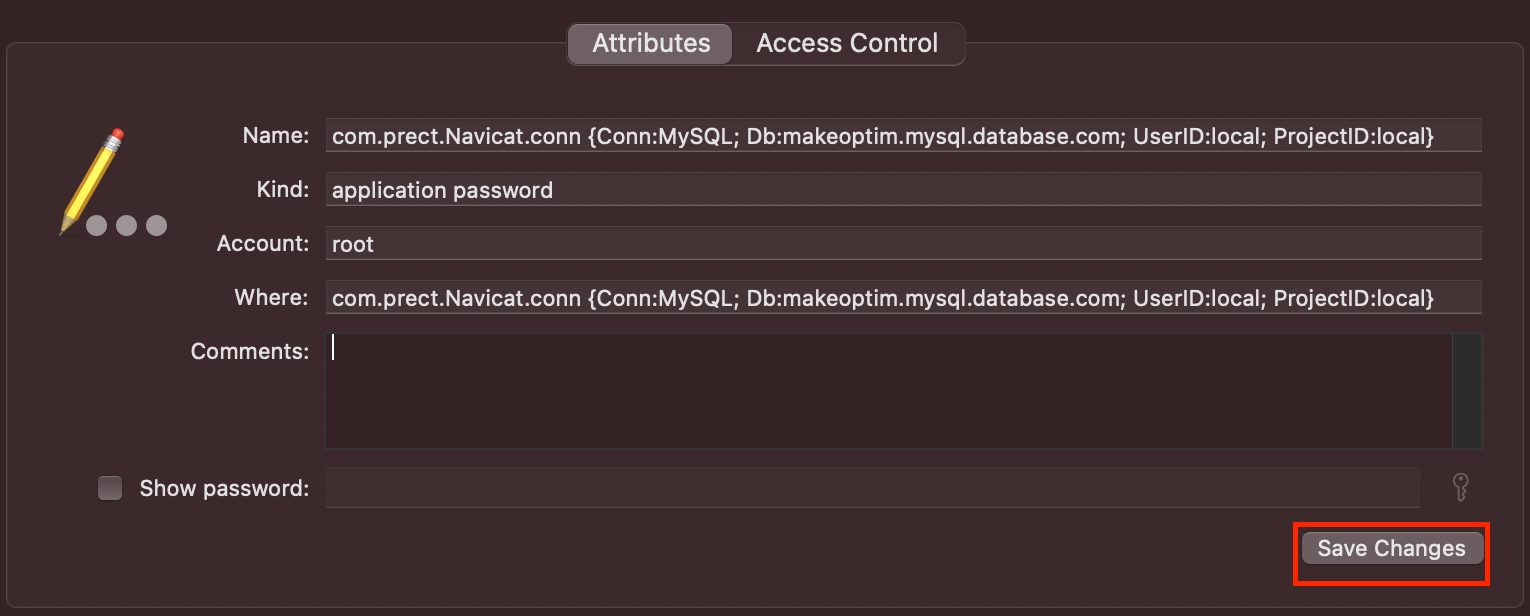This screenshot has width=1530, height=616.
Task: Click the empty password field
Action: tap(872, 488)
